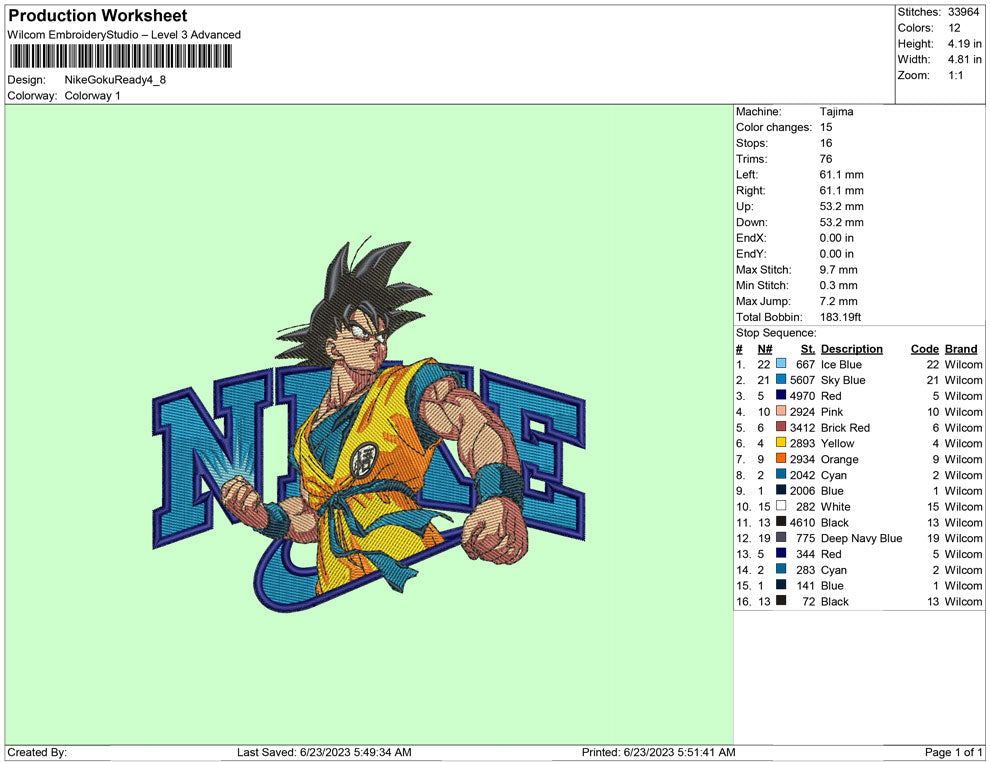This screenshot has height=762, width=990.
Task: Click the Max Jump value '7.2 mm'
Action: tap(838, 301)
